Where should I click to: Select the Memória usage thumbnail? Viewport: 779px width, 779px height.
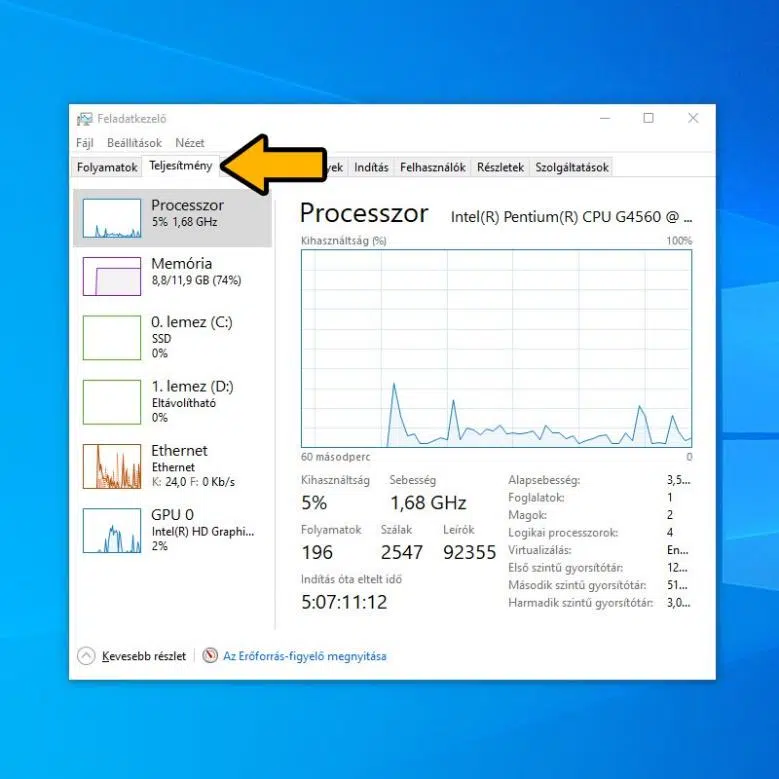pos(112,276)
